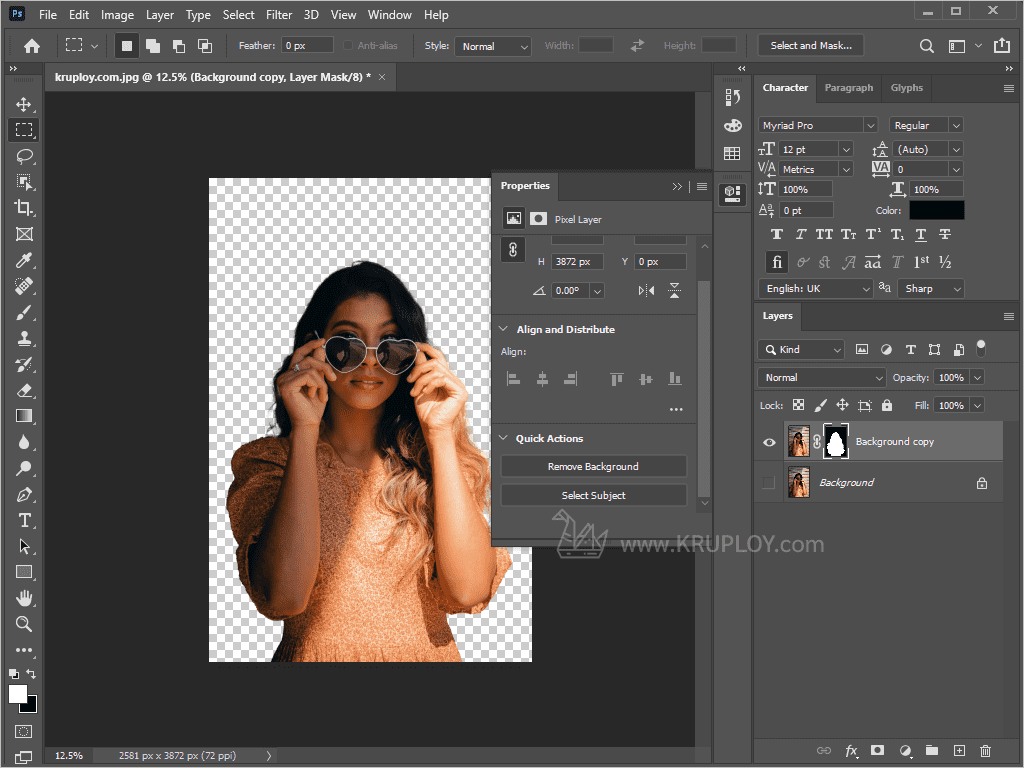Show the hidden Background layer
This screenshot has width=1024, height=768.
[x=769, y=483]
